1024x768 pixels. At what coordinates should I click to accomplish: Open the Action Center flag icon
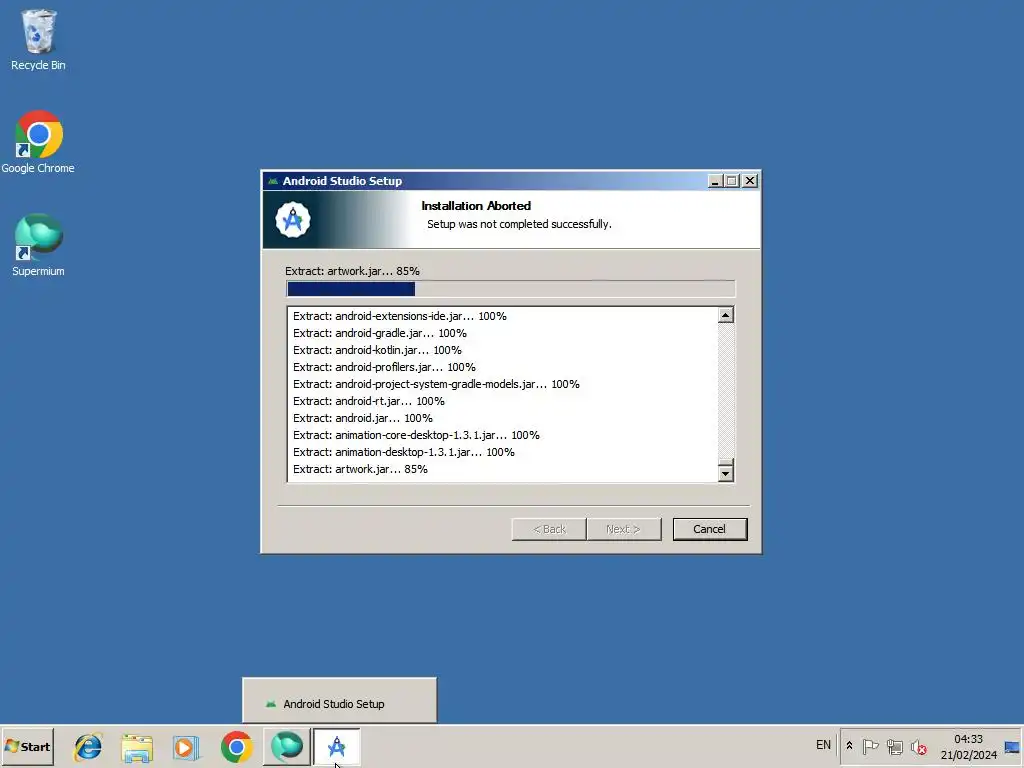pos(870,746)
